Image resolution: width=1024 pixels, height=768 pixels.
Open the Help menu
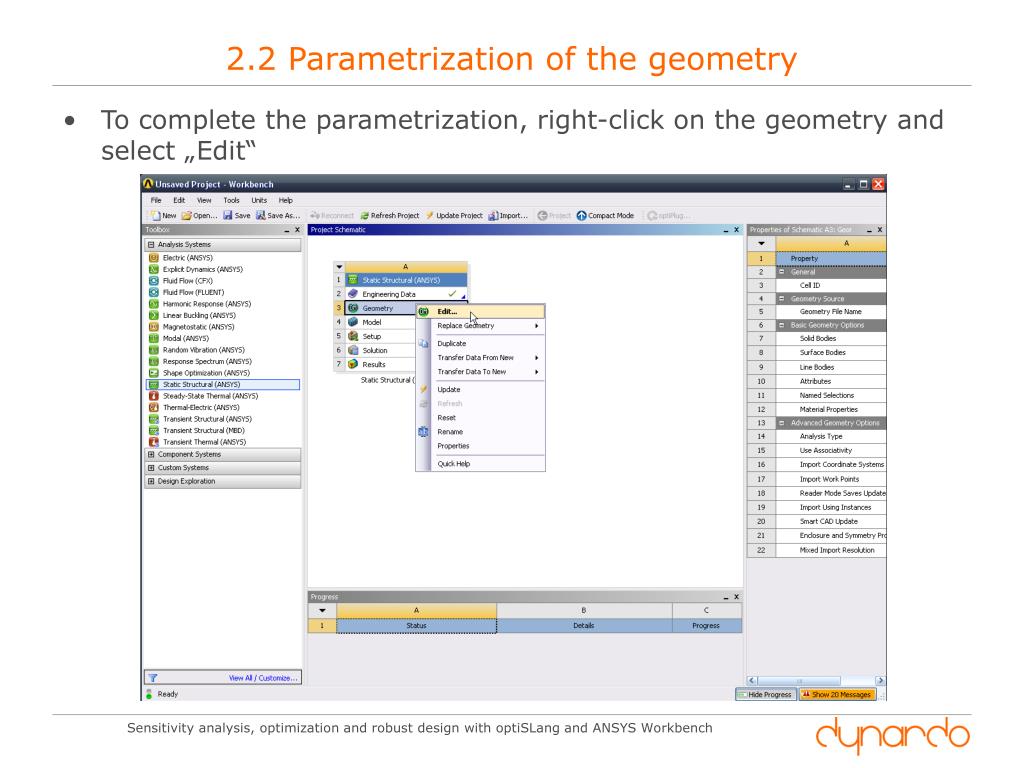coord(286,200)
